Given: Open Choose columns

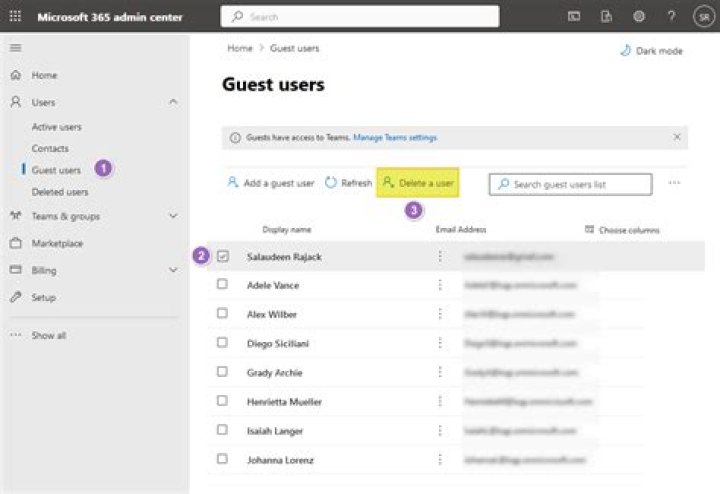Looking at the screenshot, I should point(623,230).
